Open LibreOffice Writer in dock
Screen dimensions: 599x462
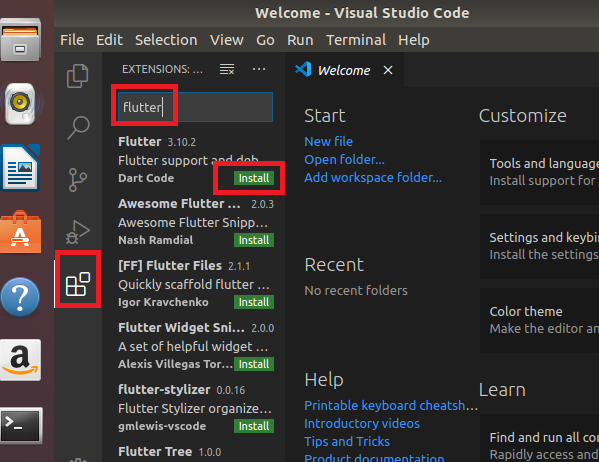(x=21, y=168)
